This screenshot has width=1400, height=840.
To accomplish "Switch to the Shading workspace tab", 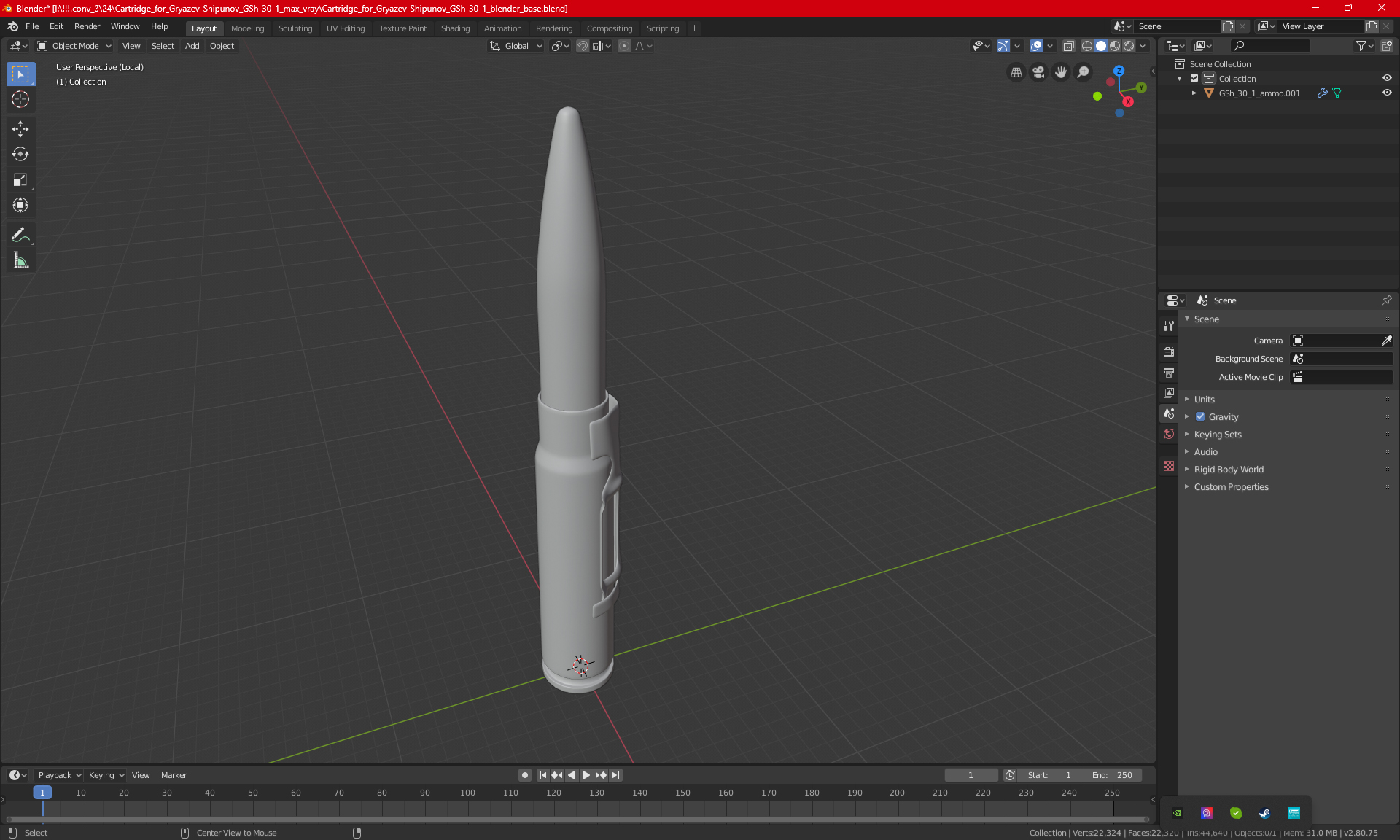I will pos(455,28).
